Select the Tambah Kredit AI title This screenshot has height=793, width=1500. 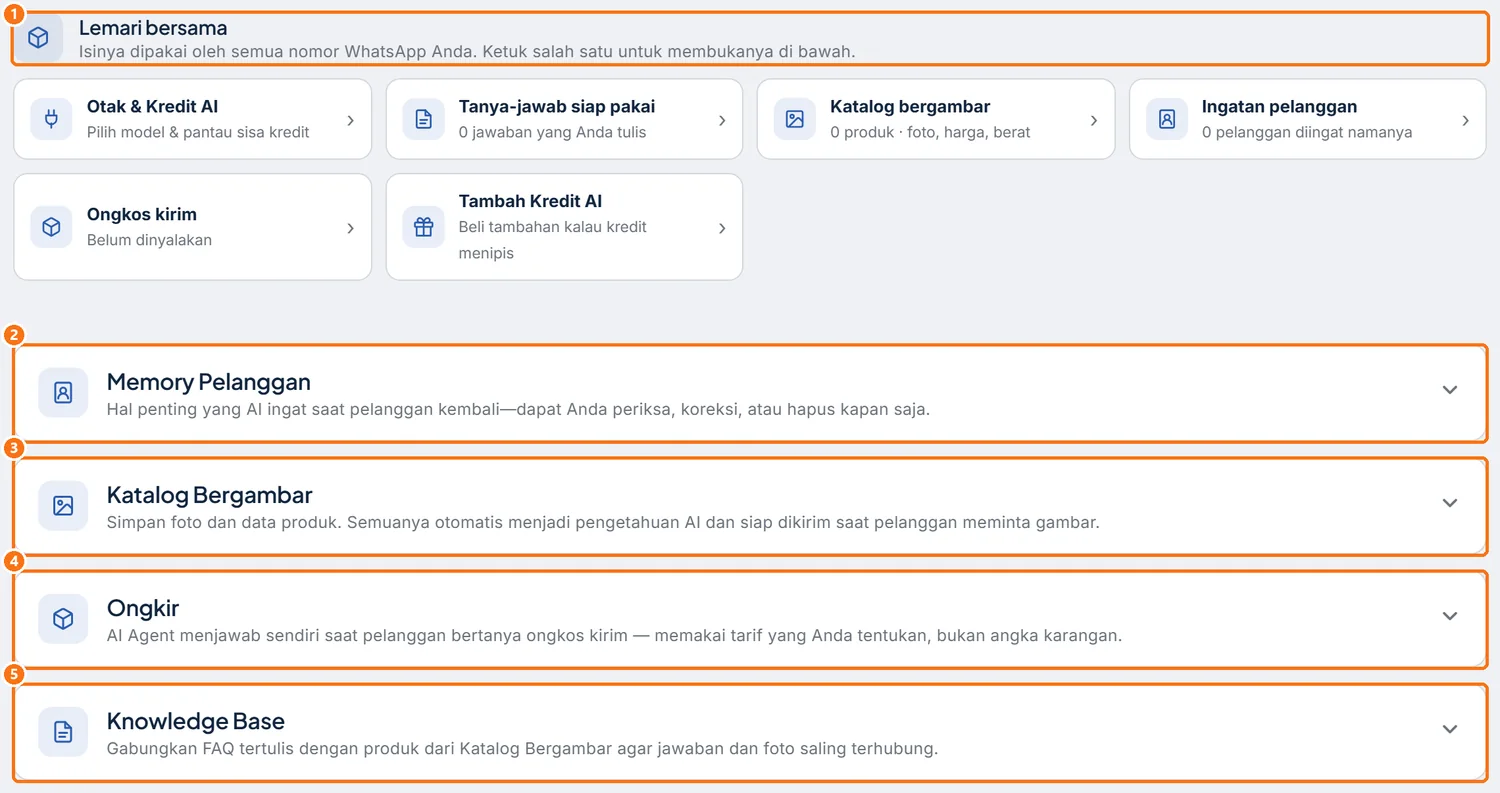tap(530, 201)
